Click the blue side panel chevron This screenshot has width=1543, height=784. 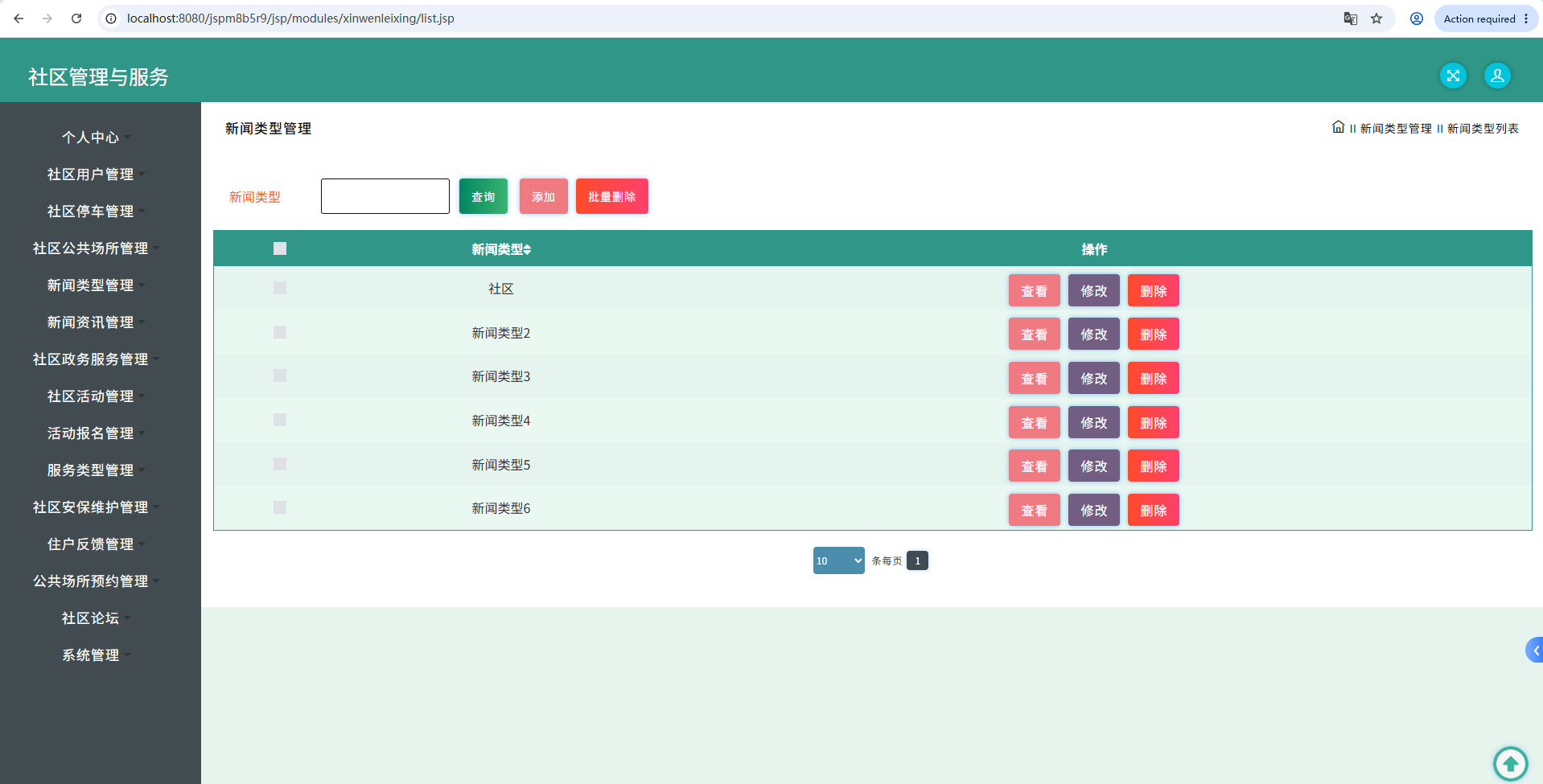1535,650
